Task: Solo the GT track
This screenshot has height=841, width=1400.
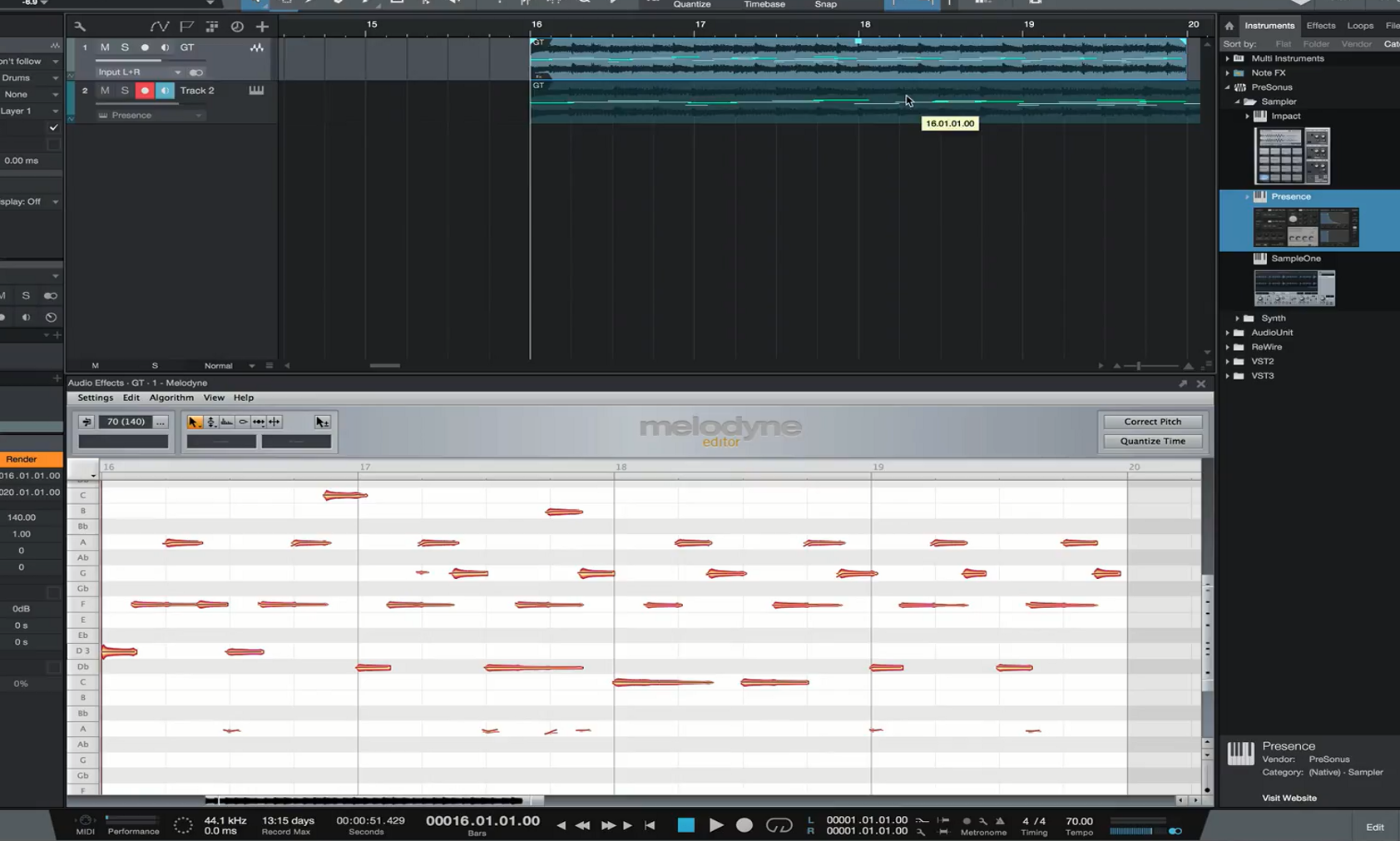Action: point(125,47)
